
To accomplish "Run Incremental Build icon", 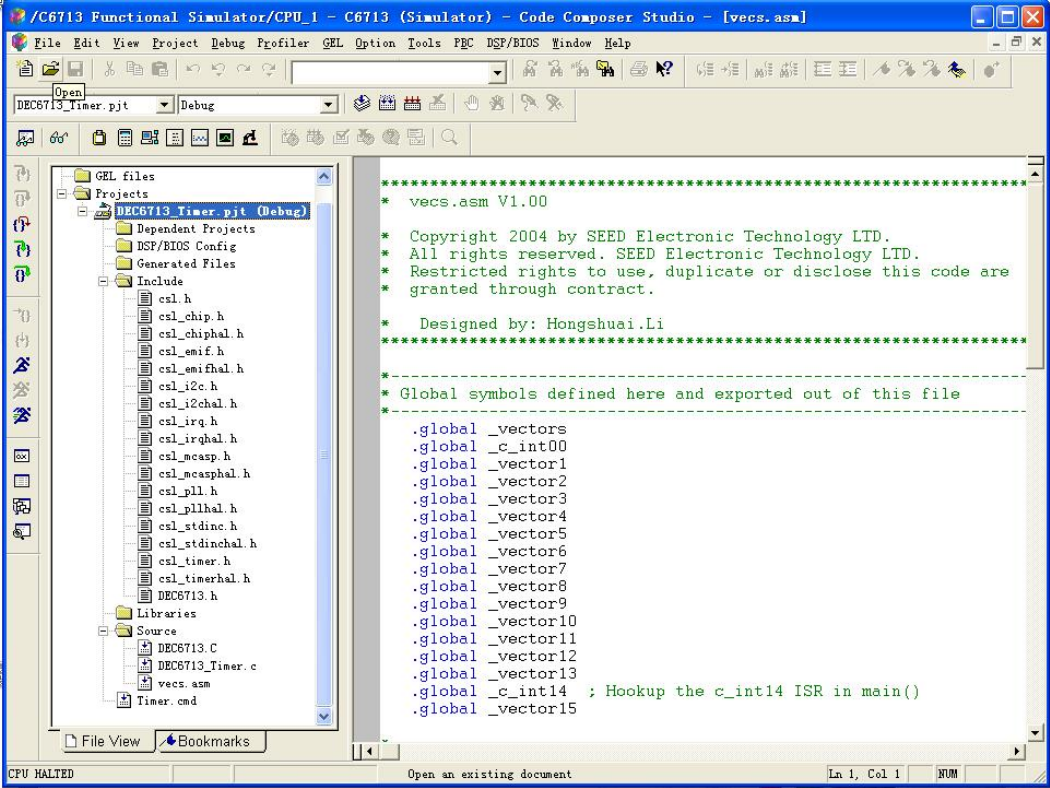I will [x=387, y=103].
